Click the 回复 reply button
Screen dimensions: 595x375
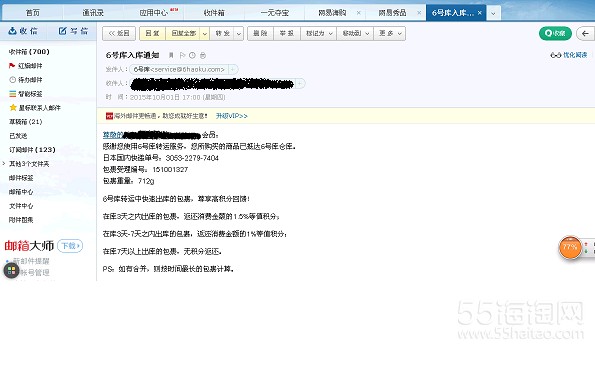pyautogui.click(x=153, y=33)
